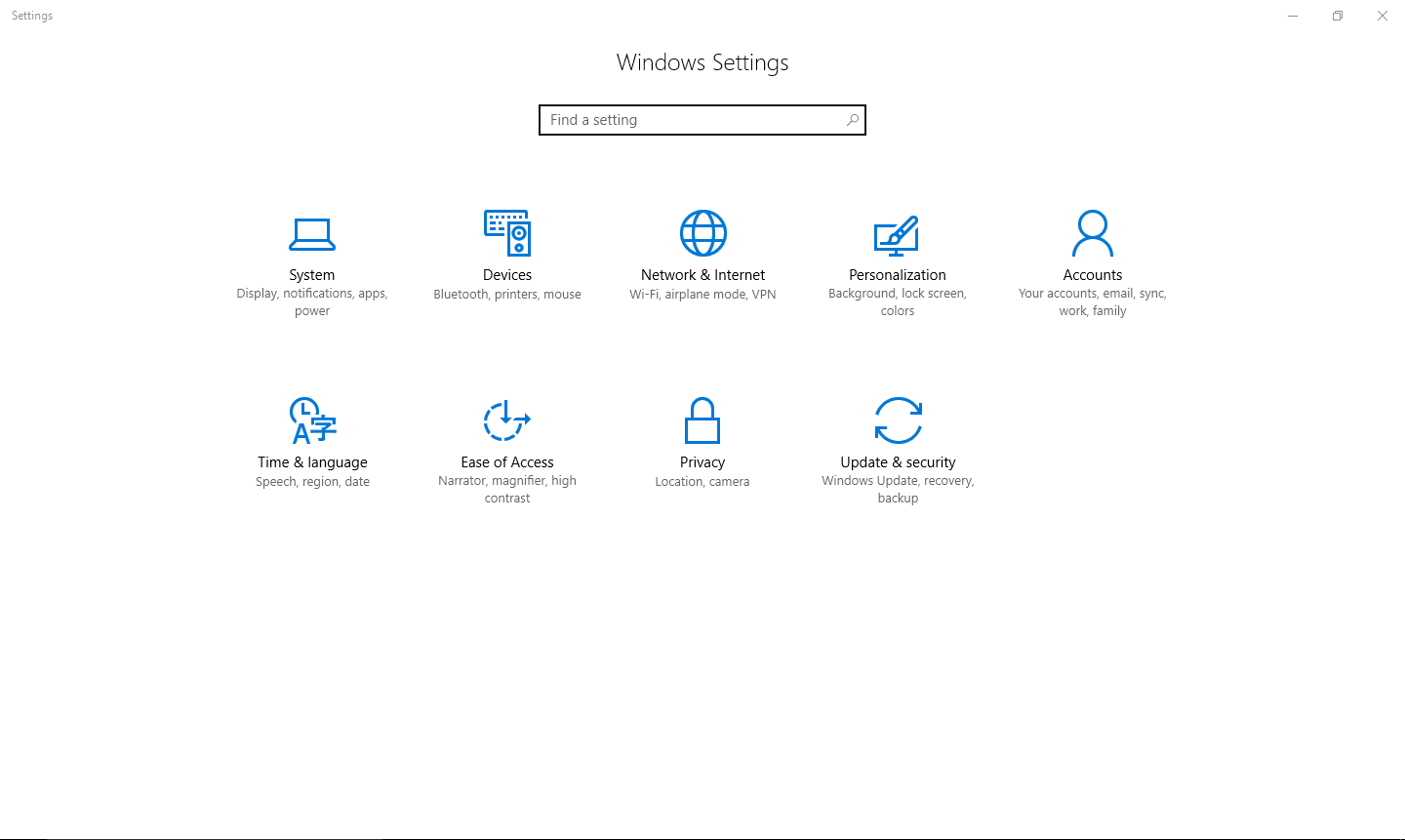Click the Windows Settings title heading

[702, 62]
